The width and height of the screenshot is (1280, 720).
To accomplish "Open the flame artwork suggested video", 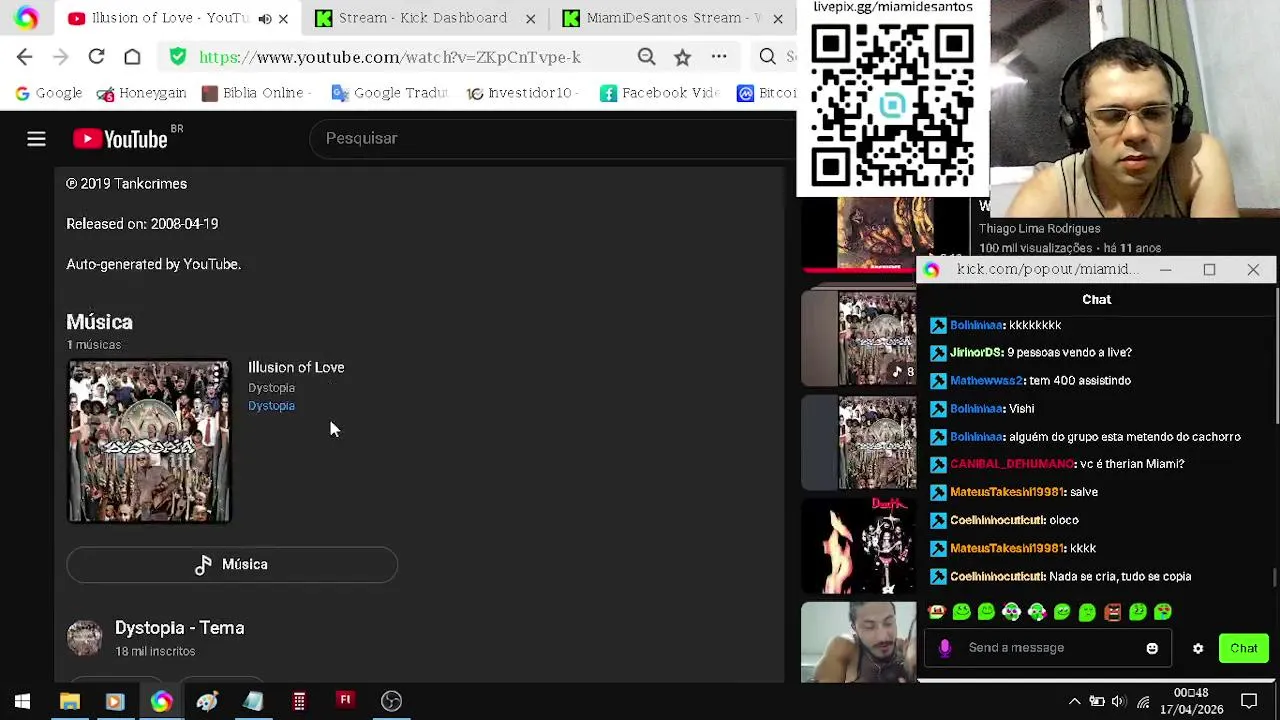I will [859, 546].
